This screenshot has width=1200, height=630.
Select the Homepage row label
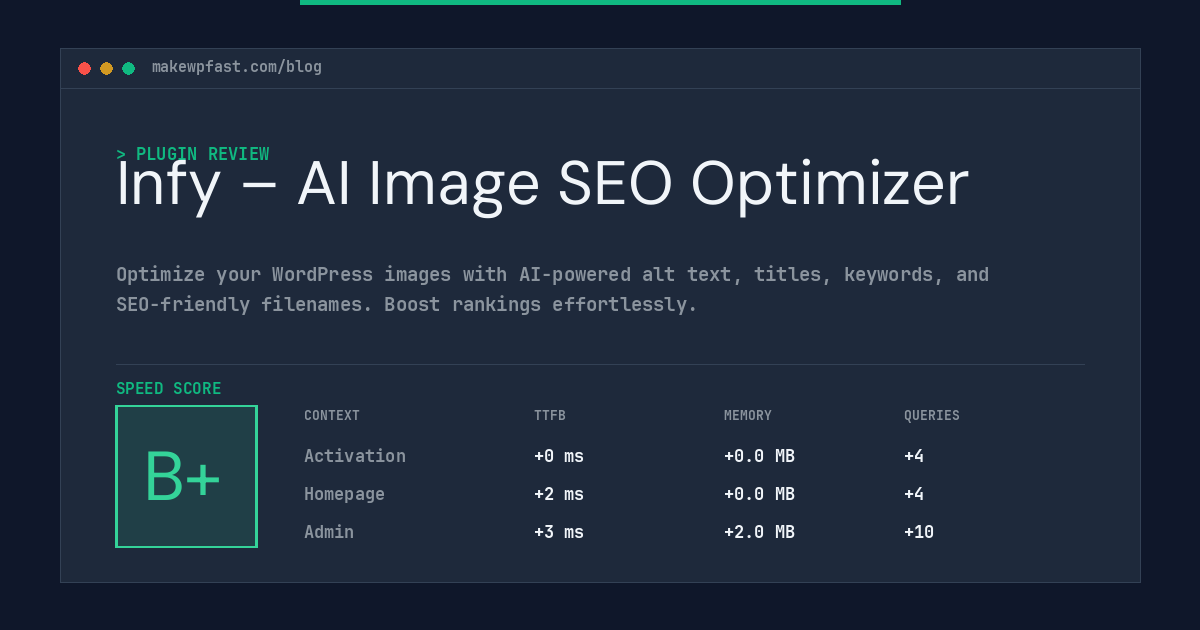(x=344, y=494)
